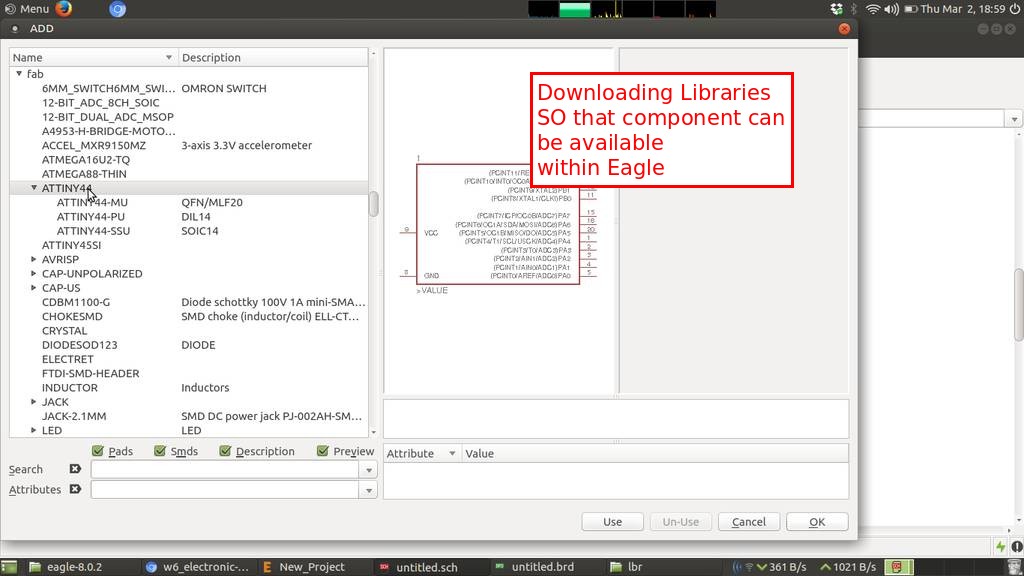Image resolution: width=1024 pixels, height=576 pixels.
Task: Close the ADD dialog
Action: pos(844,29)
